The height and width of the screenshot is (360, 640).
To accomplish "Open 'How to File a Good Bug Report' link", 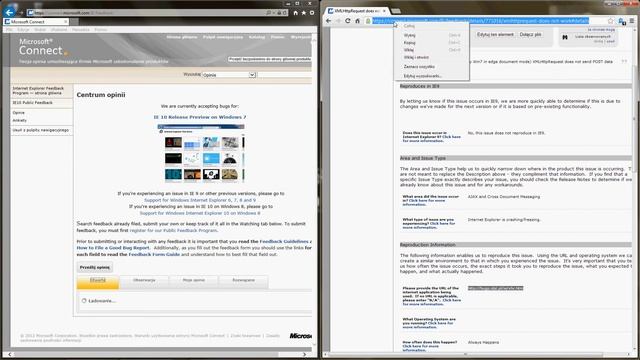I will point(113,248).
